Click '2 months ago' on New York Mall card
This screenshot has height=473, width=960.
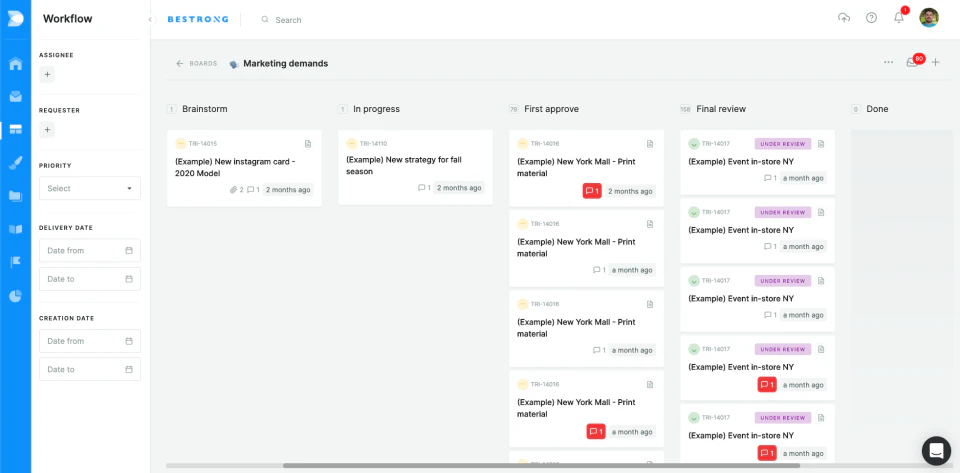630,191
